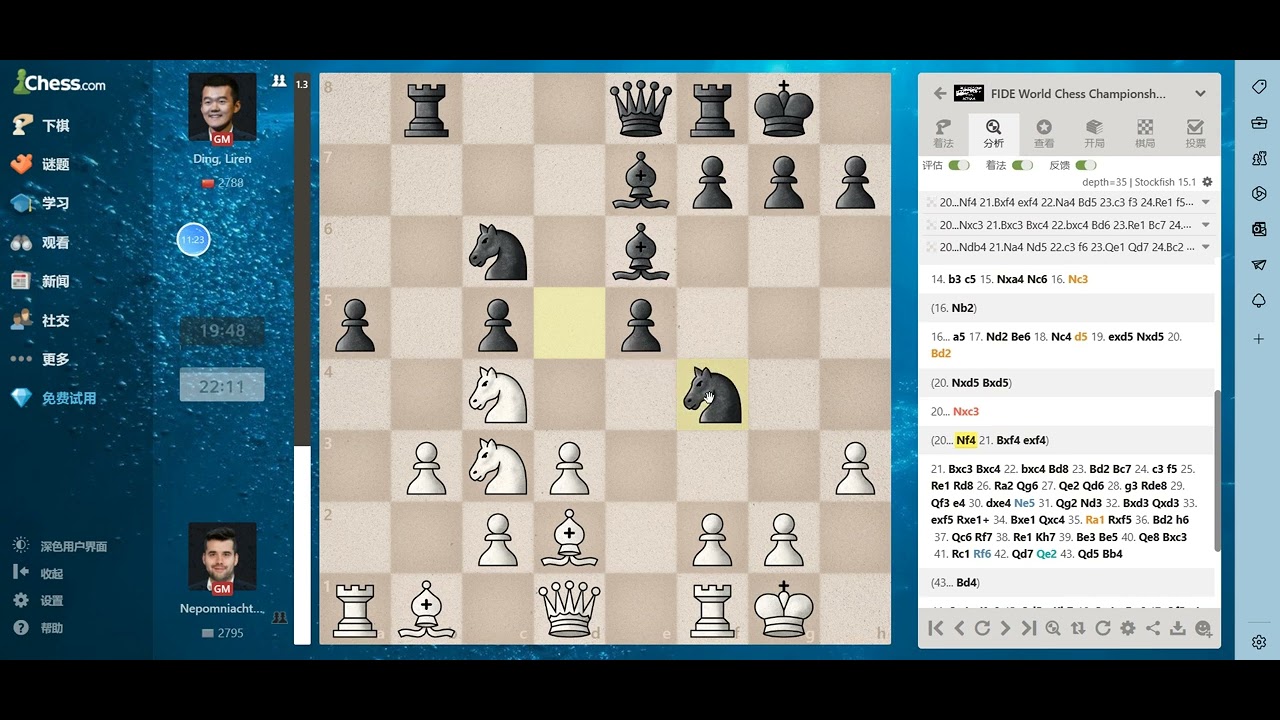Viewport: 1280px width, 720px height.
Task: Add a sidebar app with the plus icon
Action: (1259, 339)
